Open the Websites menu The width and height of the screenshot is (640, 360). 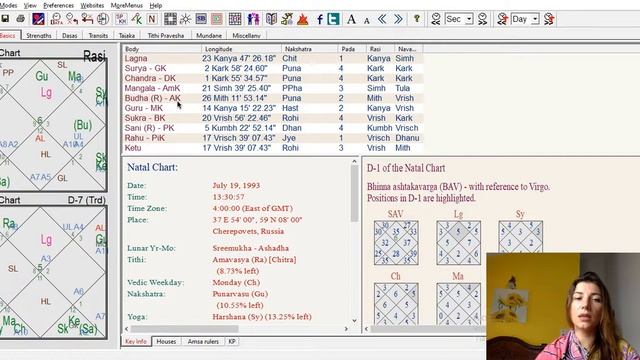click(x=92, y=5)
